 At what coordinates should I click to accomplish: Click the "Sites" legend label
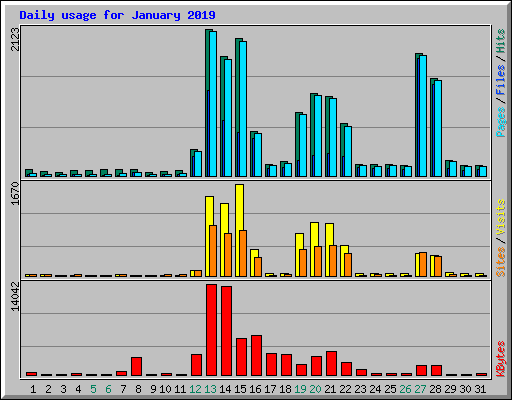(x=500, y=262)
